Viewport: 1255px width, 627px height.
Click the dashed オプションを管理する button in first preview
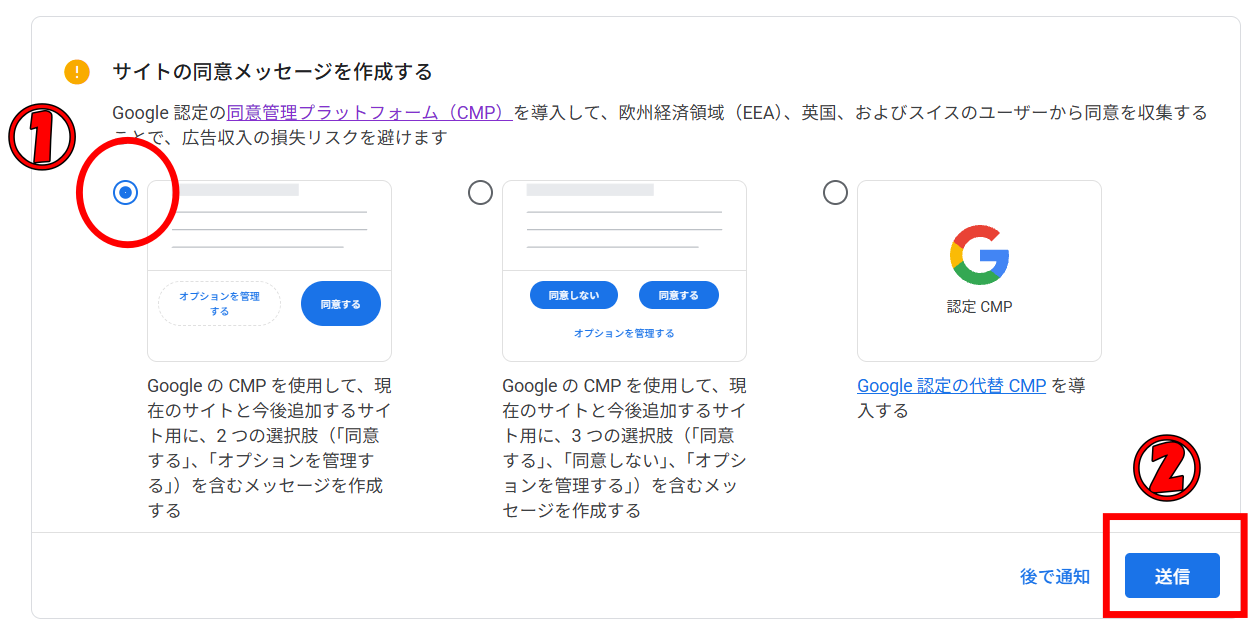point(219,304)
